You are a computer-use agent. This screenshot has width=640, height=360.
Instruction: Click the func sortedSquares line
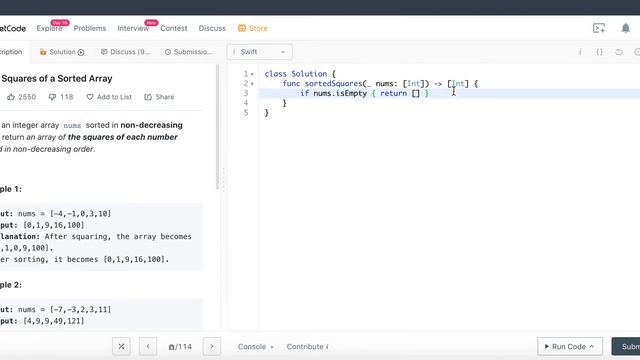coord(380,84)
